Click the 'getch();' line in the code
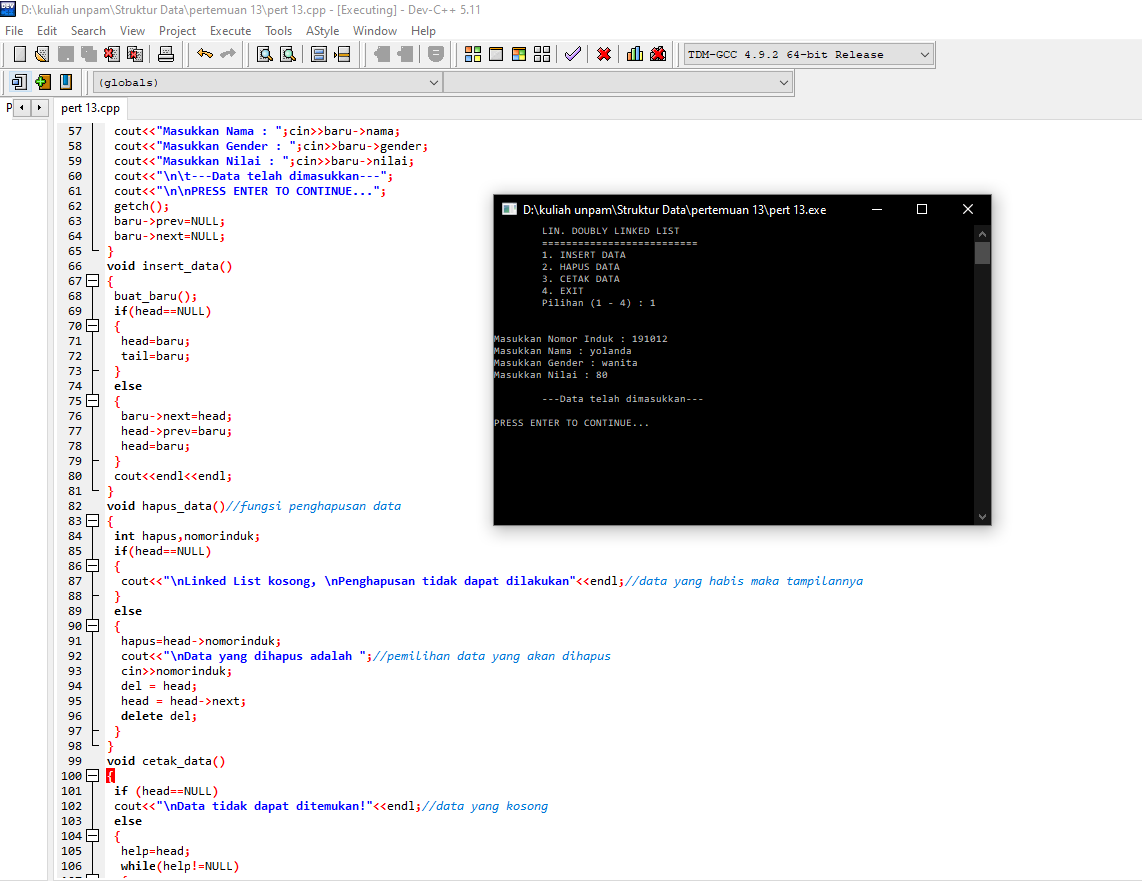Screen dimensions: 1142x881 [x=141, y=206]
